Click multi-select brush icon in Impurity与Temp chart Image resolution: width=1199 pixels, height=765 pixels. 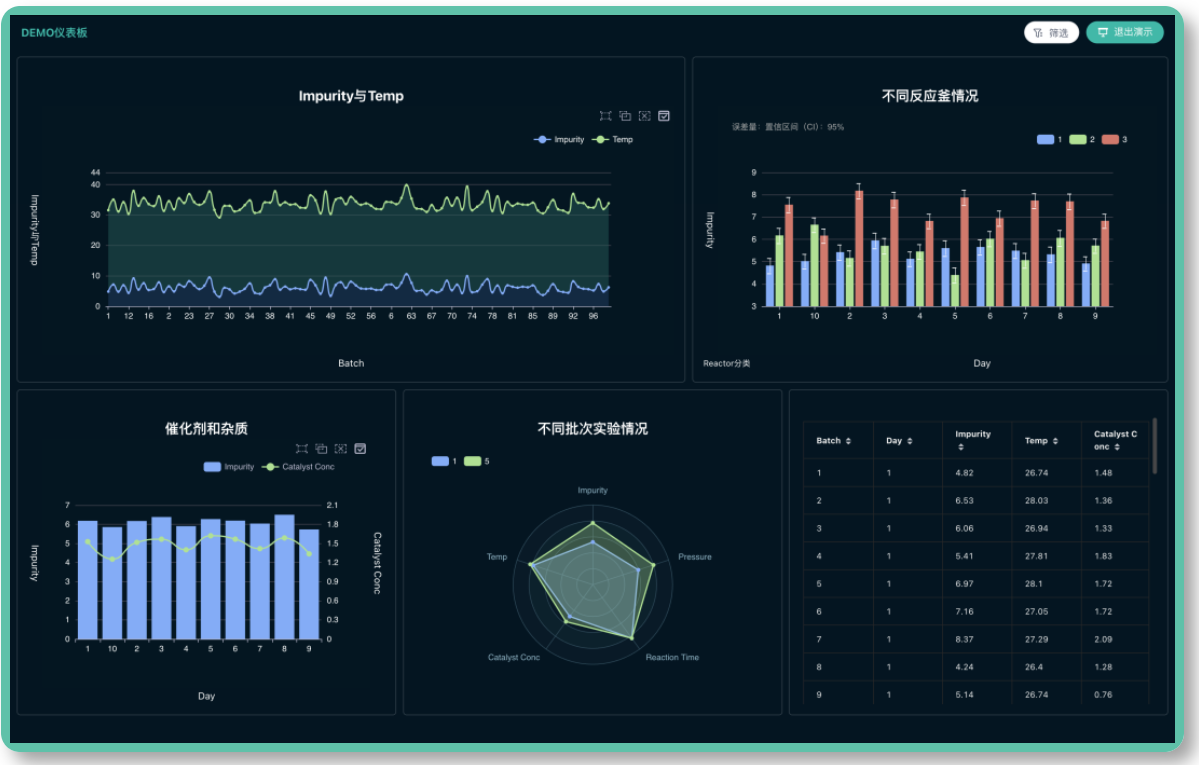pos(625,116)
